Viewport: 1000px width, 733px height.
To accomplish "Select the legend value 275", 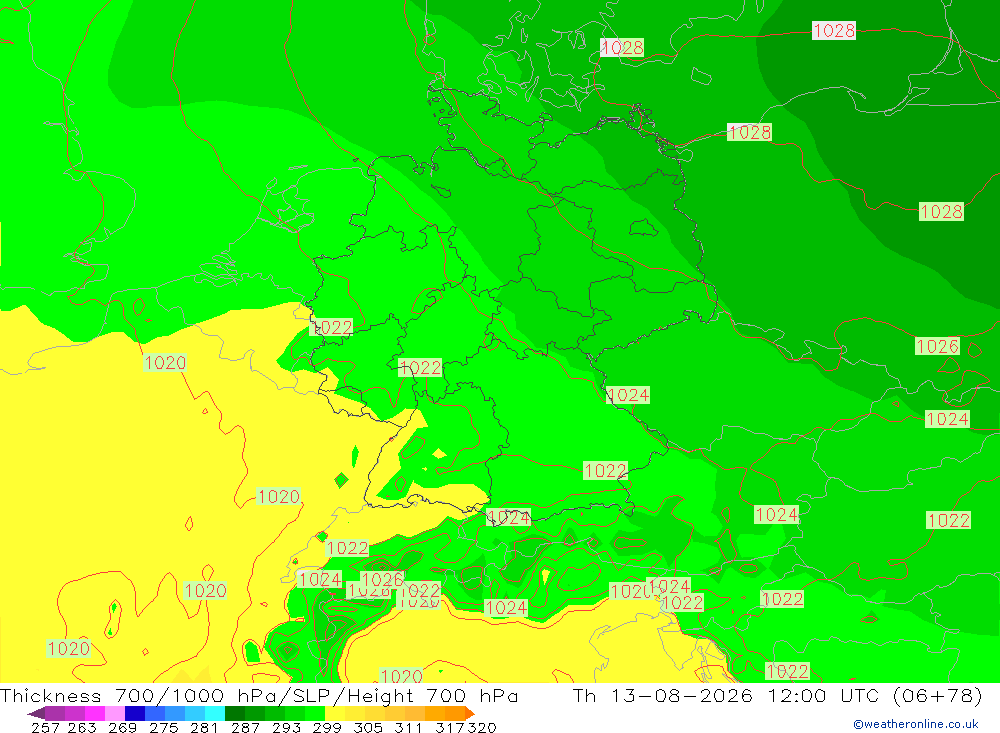I will (x=163, y=727).
